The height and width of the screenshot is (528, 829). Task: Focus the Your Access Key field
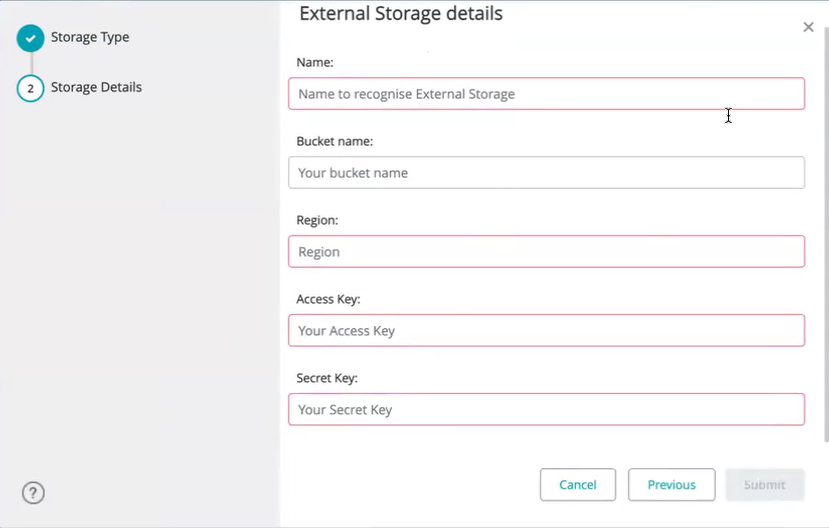(546, 331)
